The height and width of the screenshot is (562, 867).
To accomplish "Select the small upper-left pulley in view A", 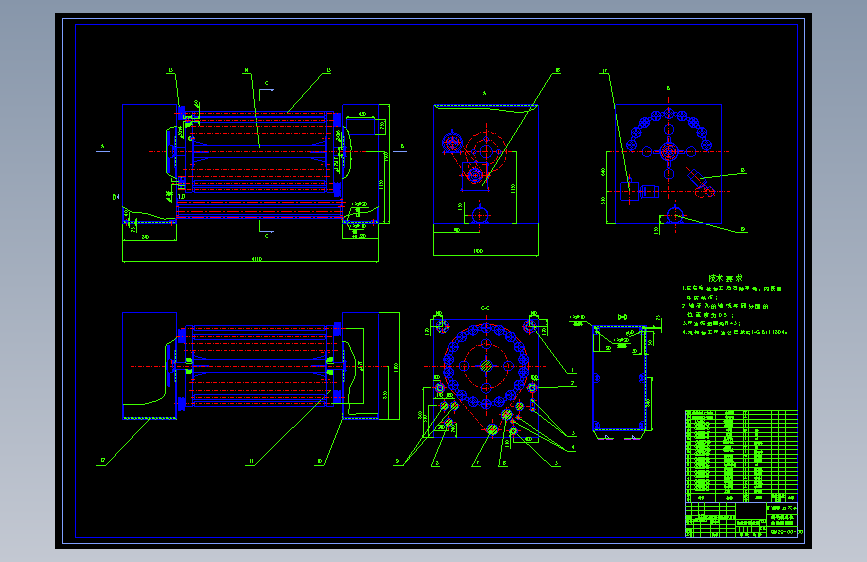I will (x=452, y=143).
